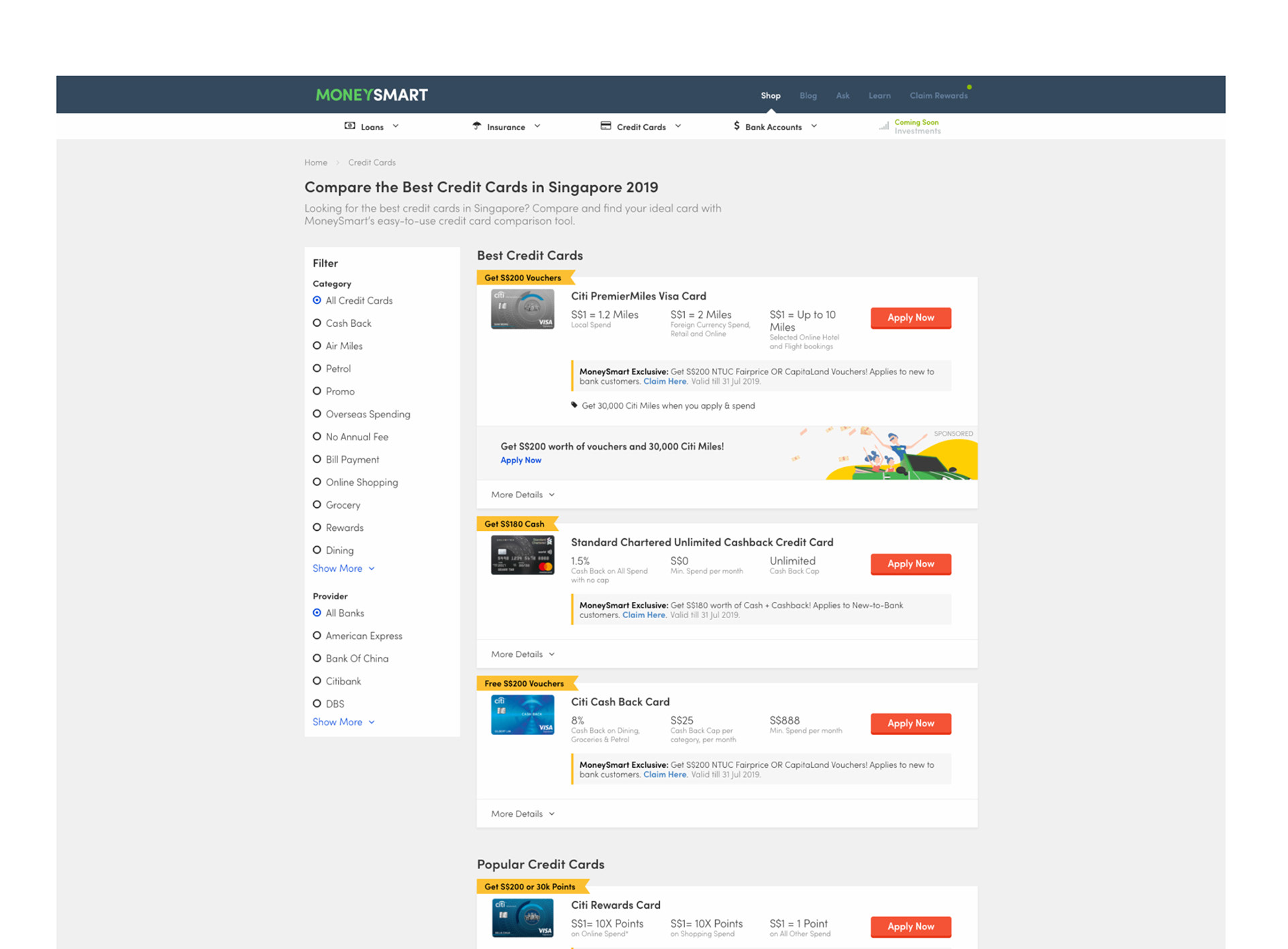
Task: Open the Learn tab
Action: click(x=879, y=95)
